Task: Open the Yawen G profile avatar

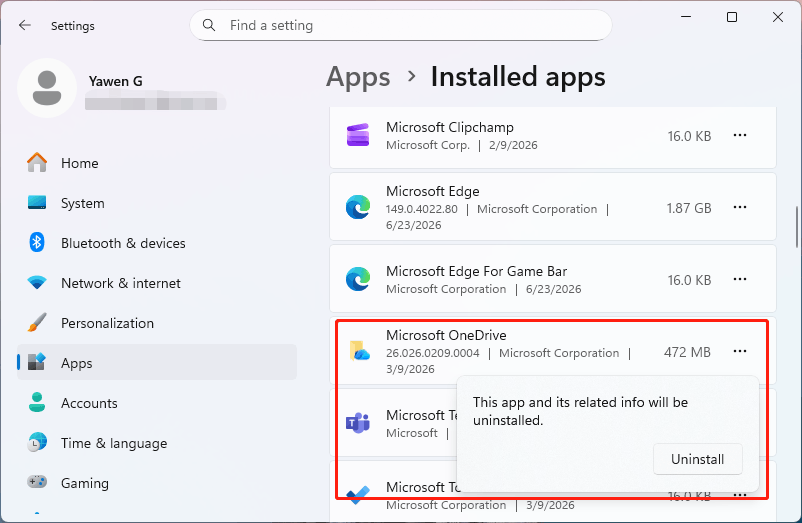Action: pos(47,88)
